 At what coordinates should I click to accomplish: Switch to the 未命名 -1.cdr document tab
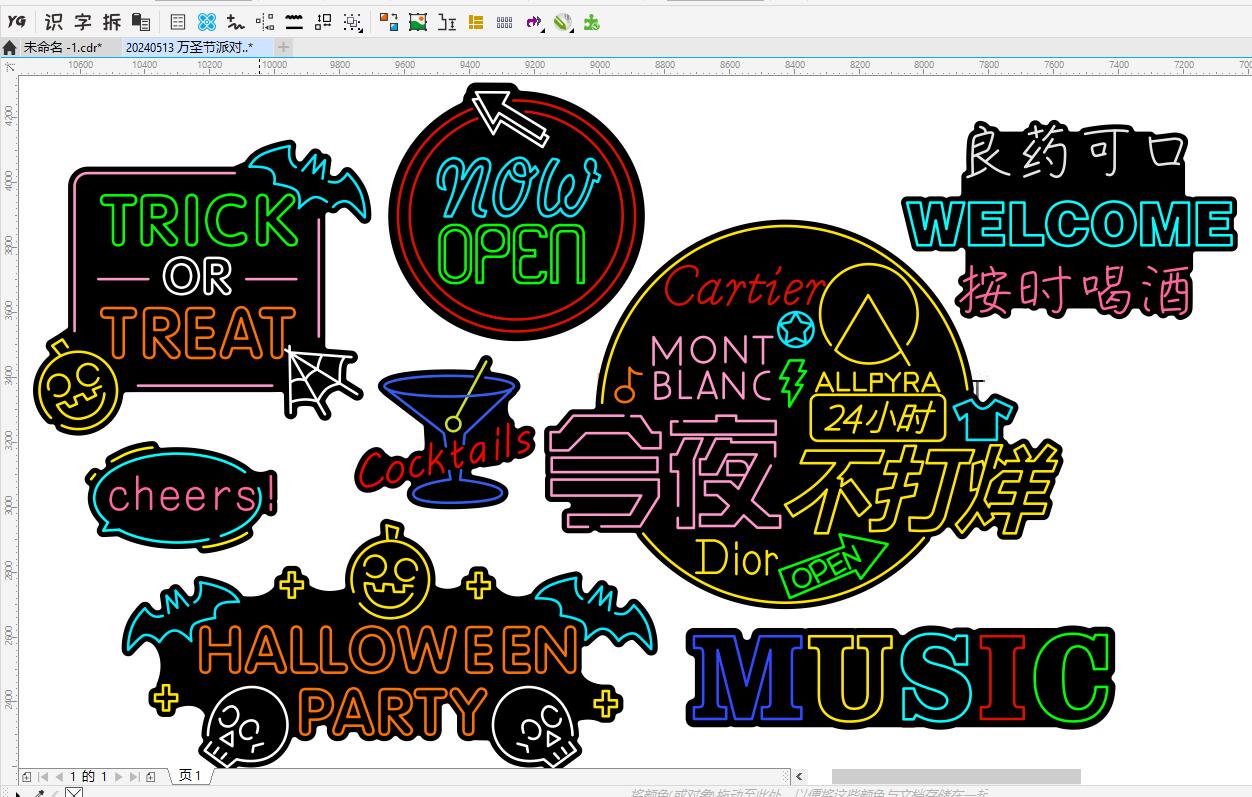click(x=63, y=47)
